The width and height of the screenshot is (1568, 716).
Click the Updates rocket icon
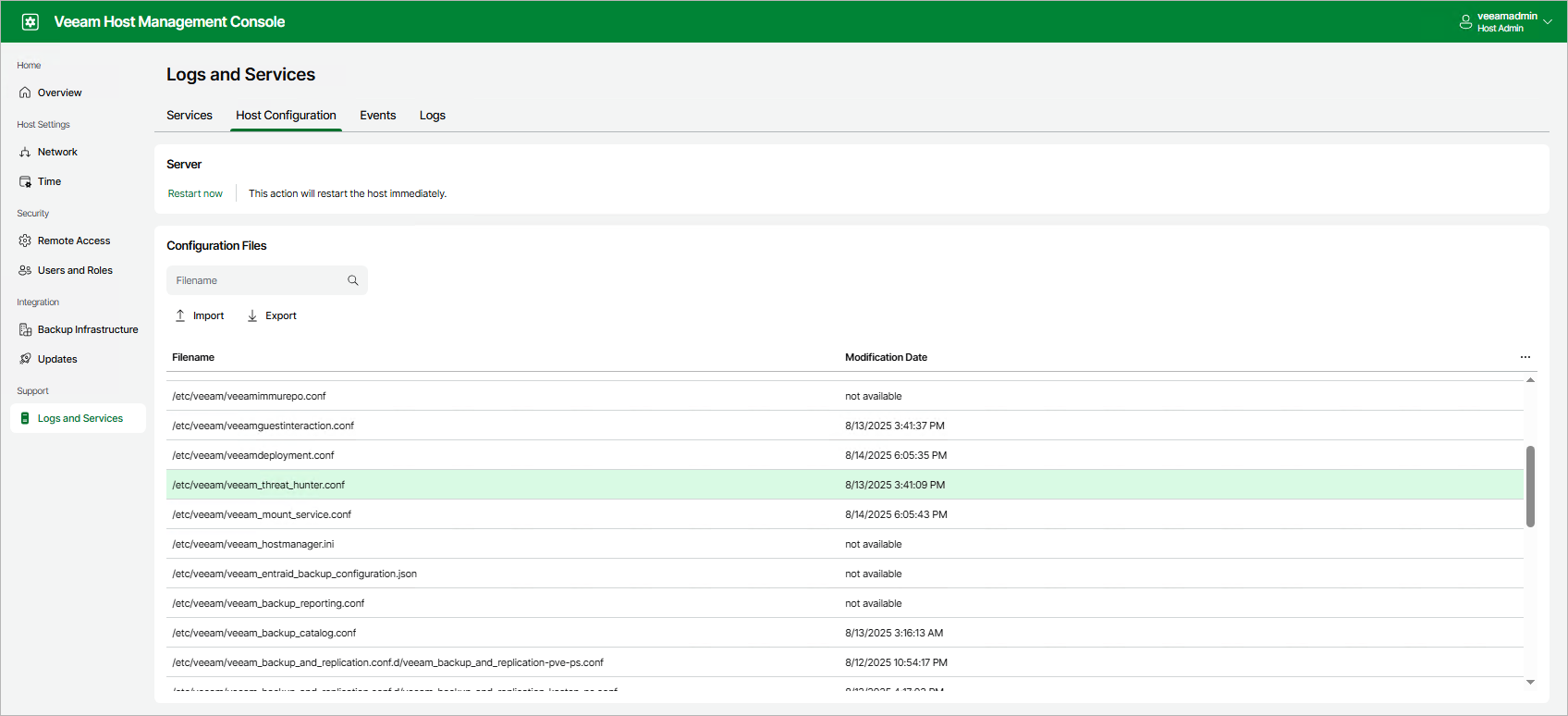point(25,359)
